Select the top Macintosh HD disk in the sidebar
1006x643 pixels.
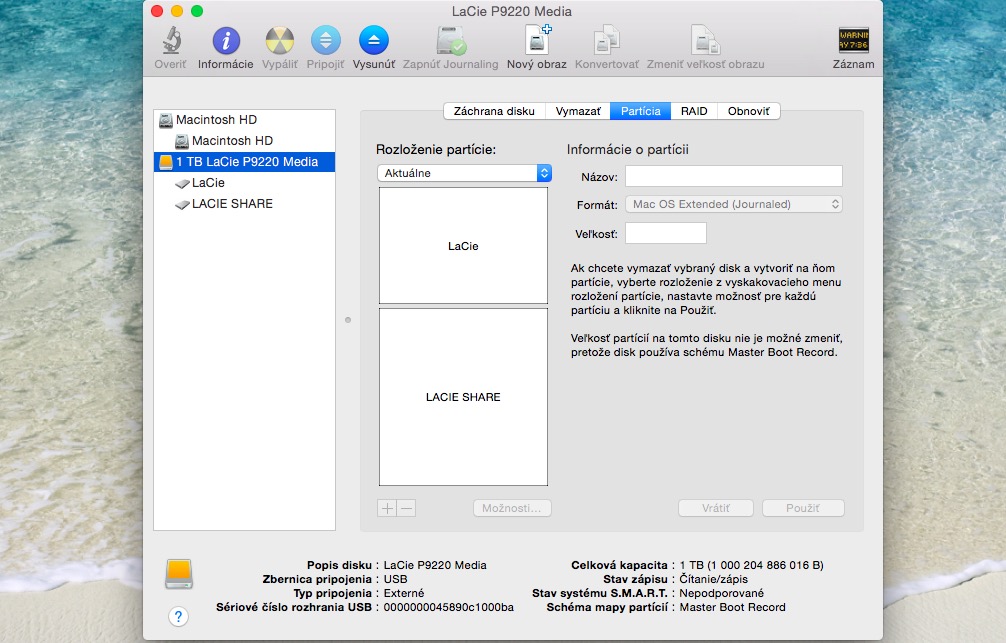[x=244, y=120]
